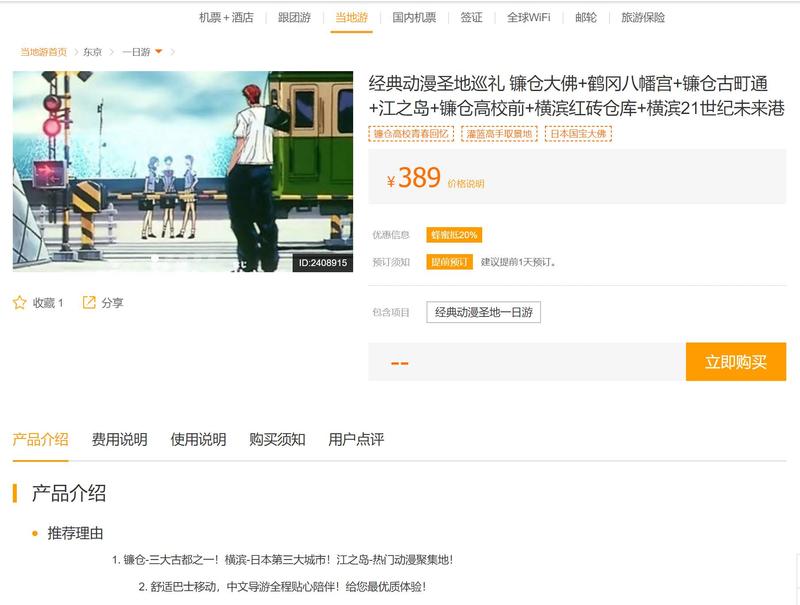Screen dimensions: 800x605
Task: Expand the 一日游 breadcrumb dropdown arrow
Action: coord(158,52)
